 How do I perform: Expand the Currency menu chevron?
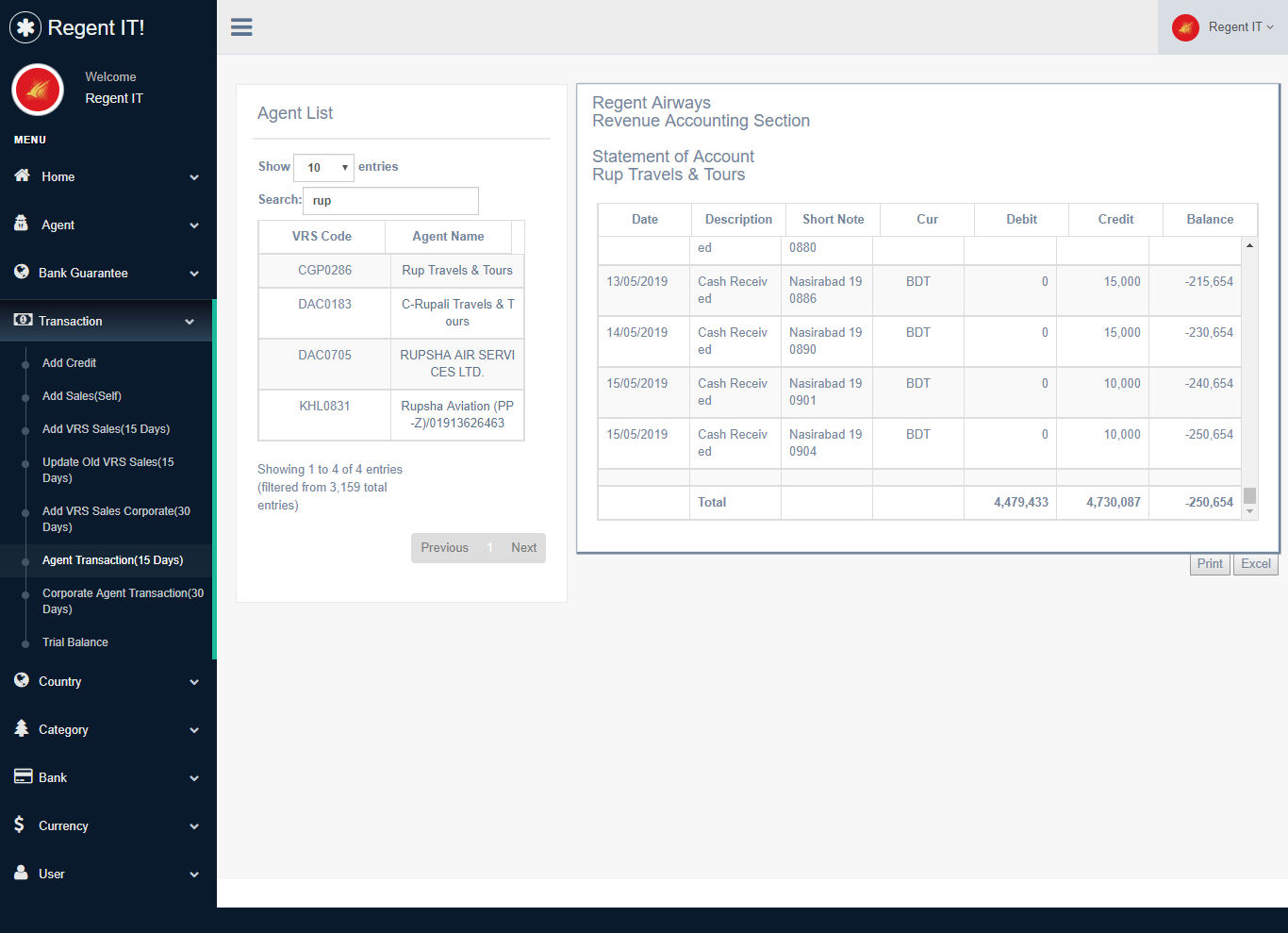pyautogui.click(x=194, y=826)
